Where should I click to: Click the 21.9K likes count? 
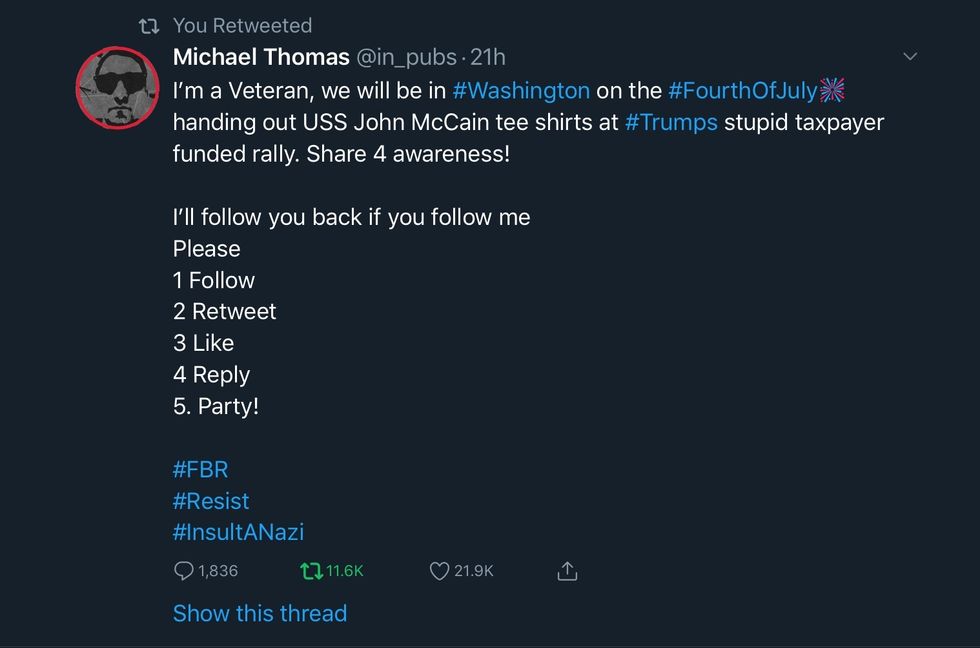(474, 571)
